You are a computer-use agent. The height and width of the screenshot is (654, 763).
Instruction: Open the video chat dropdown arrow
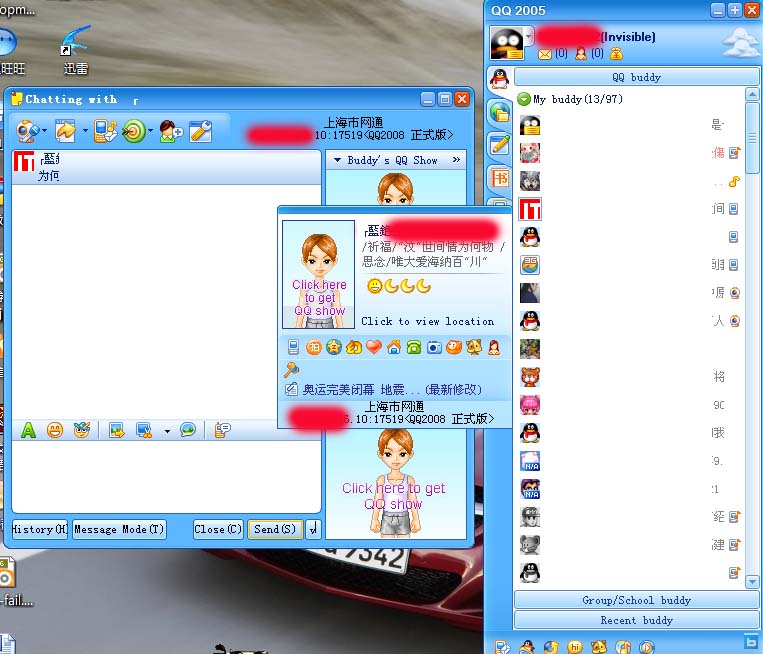point(44,130)
